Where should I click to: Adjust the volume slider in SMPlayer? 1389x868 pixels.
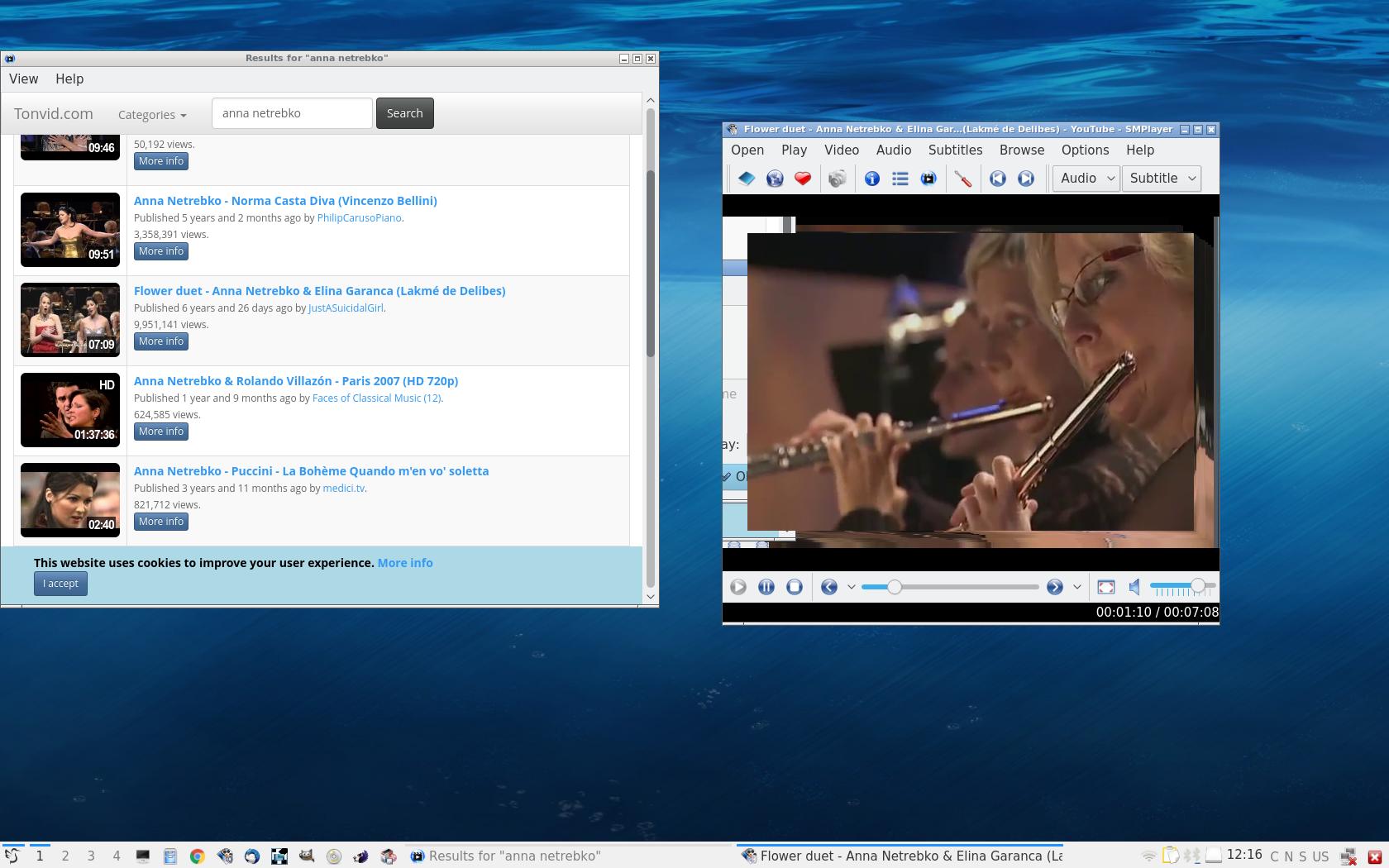coord(1182,587)
